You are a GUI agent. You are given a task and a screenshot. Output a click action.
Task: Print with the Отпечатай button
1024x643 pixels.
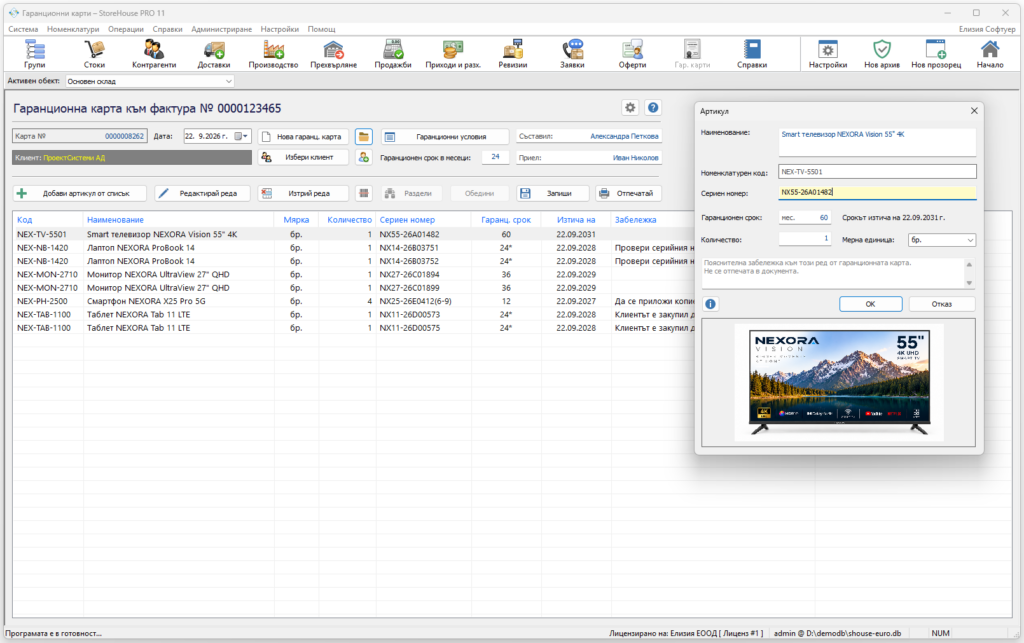pyautogui.click(x=628, y=193)
